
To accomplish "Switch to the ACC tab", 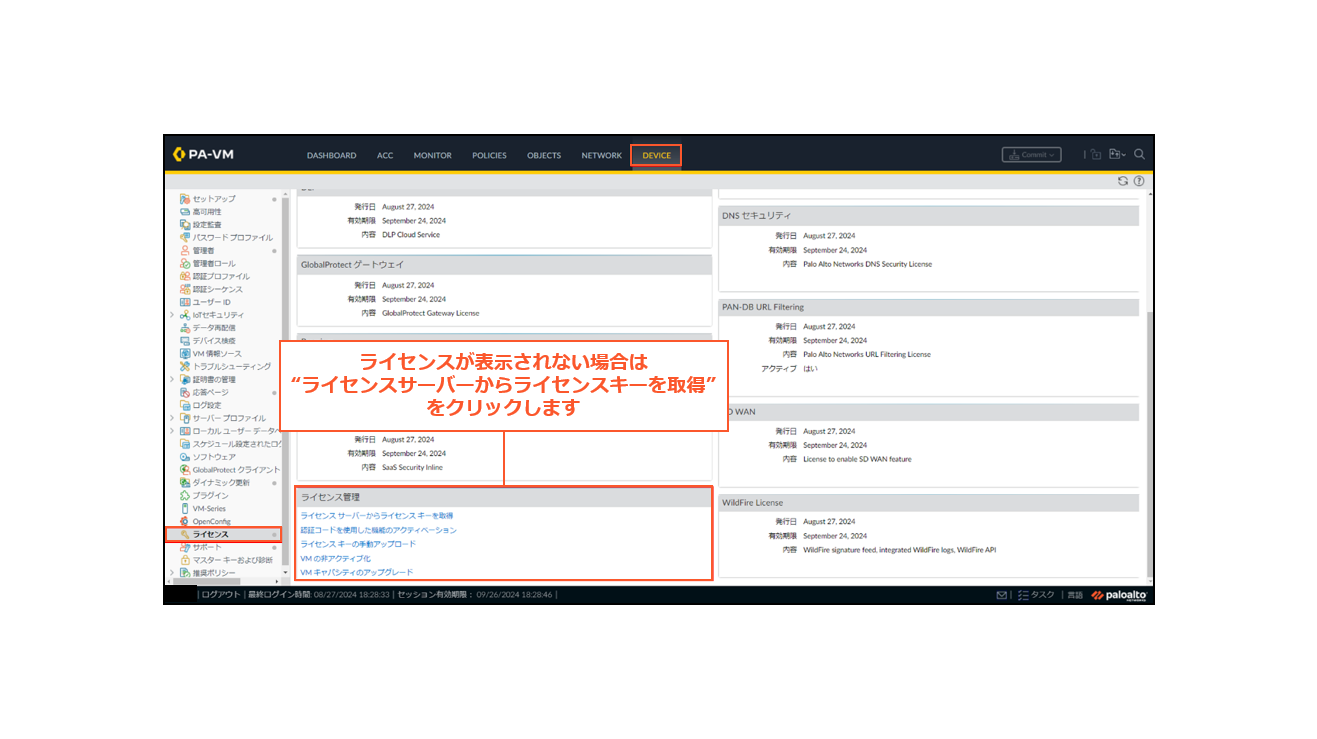I will [385, 156].
